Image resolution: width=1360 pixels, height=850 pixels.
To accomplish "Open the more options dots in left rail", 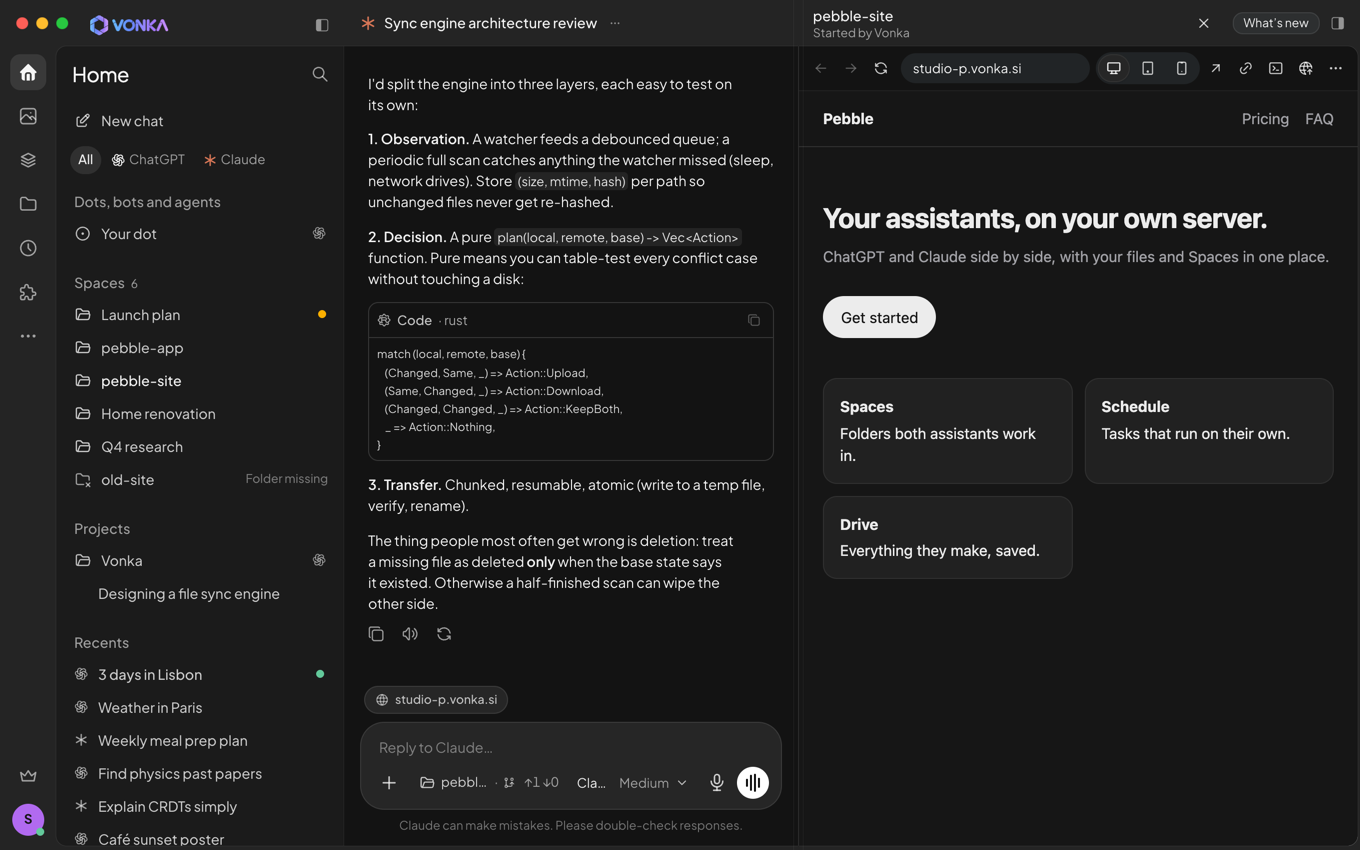I will 28,336.
